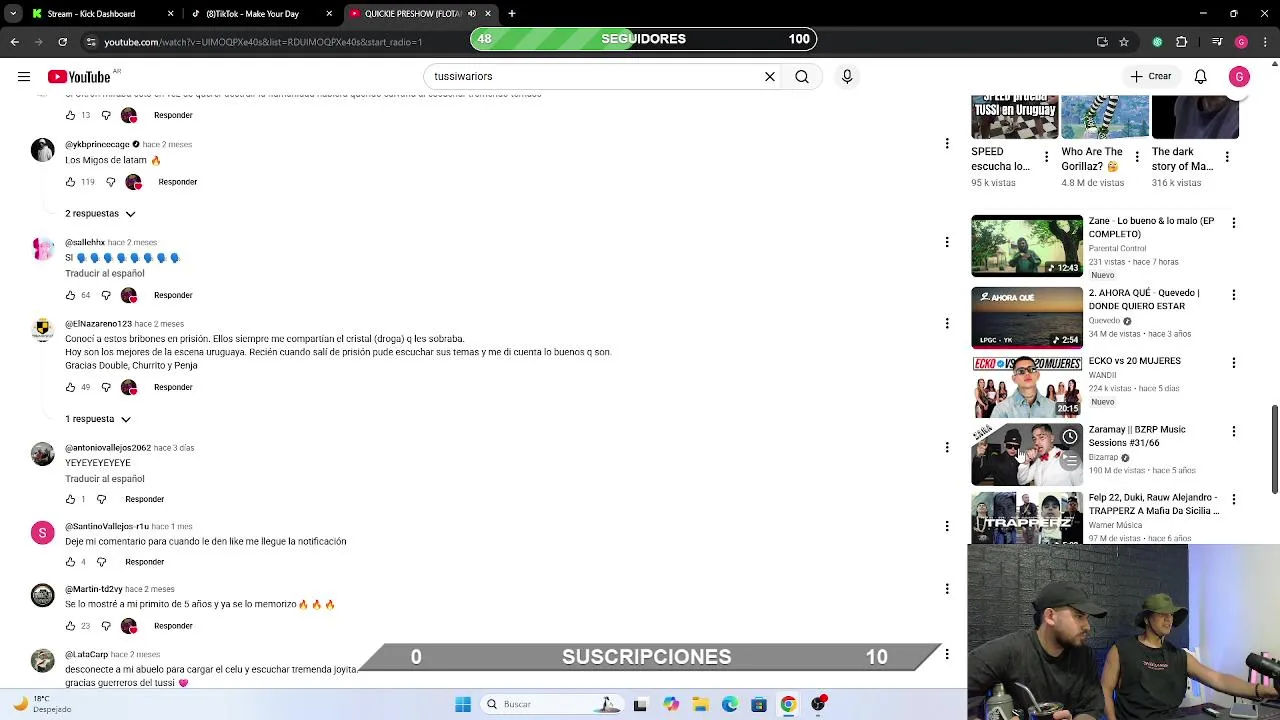Open File Explorer from the taskbar
This screenshot has width=1280, height=720.
700,704
